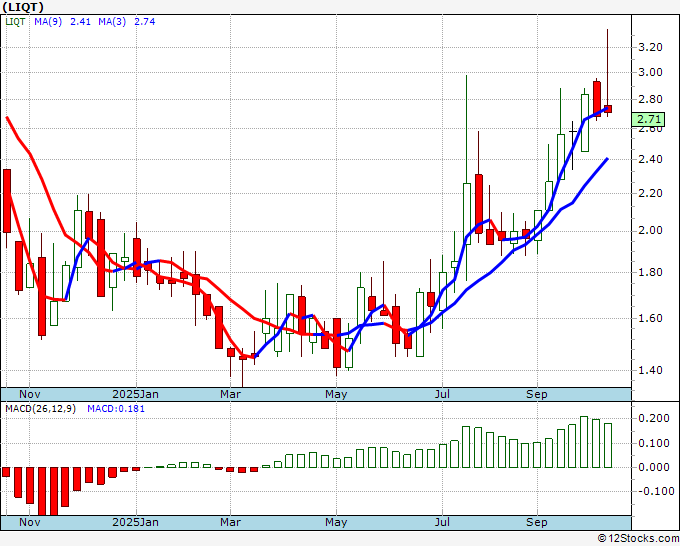Click Nov on the MACD date axis
The height and width of the screenshot is (546, 680).
point(30,522)
